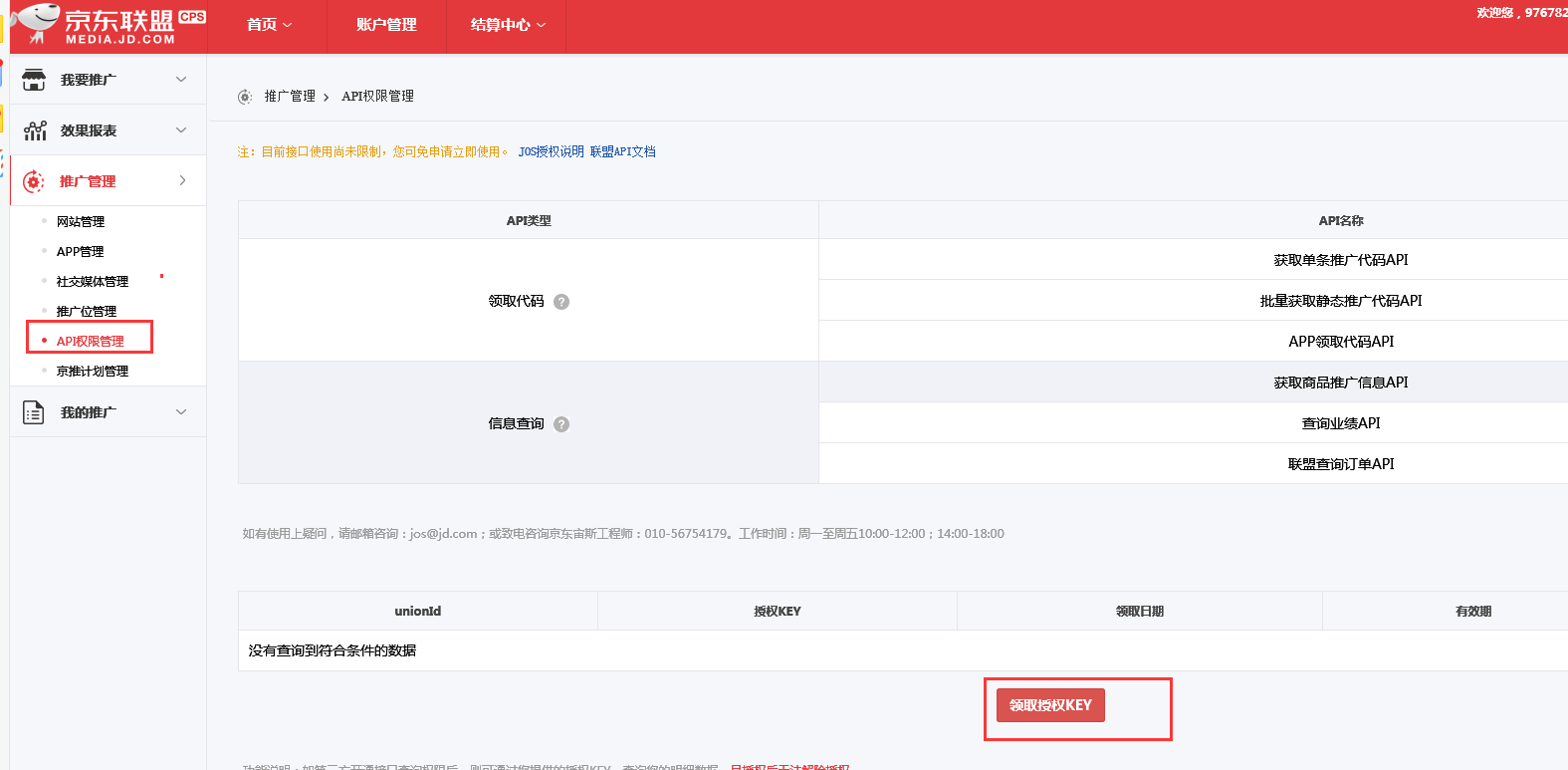
Task: Click help icon next to 信息查询
Action: 561,424
